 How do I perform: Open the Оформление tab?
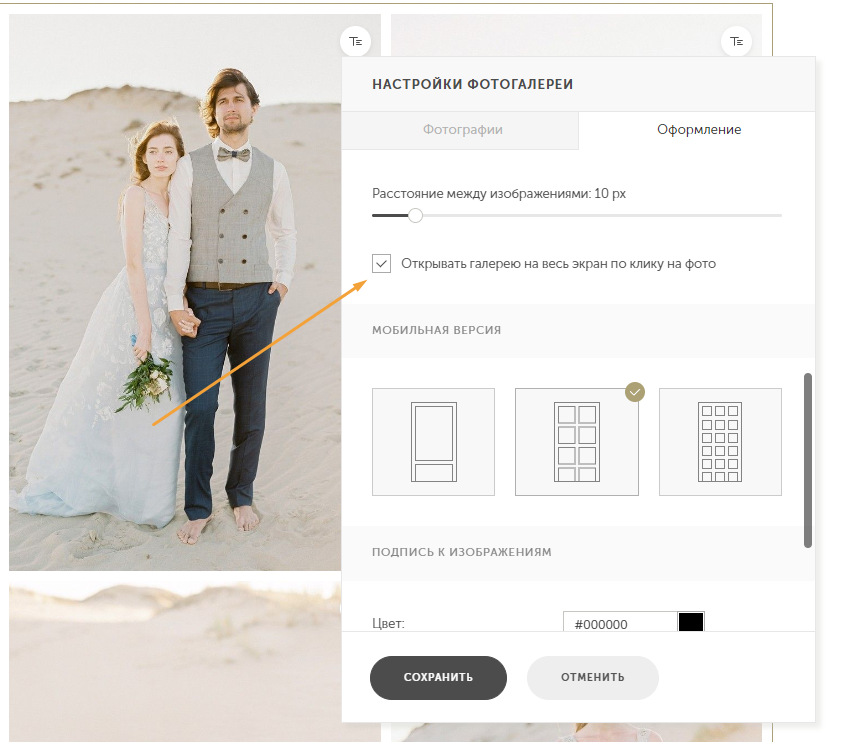click(698, 130)
